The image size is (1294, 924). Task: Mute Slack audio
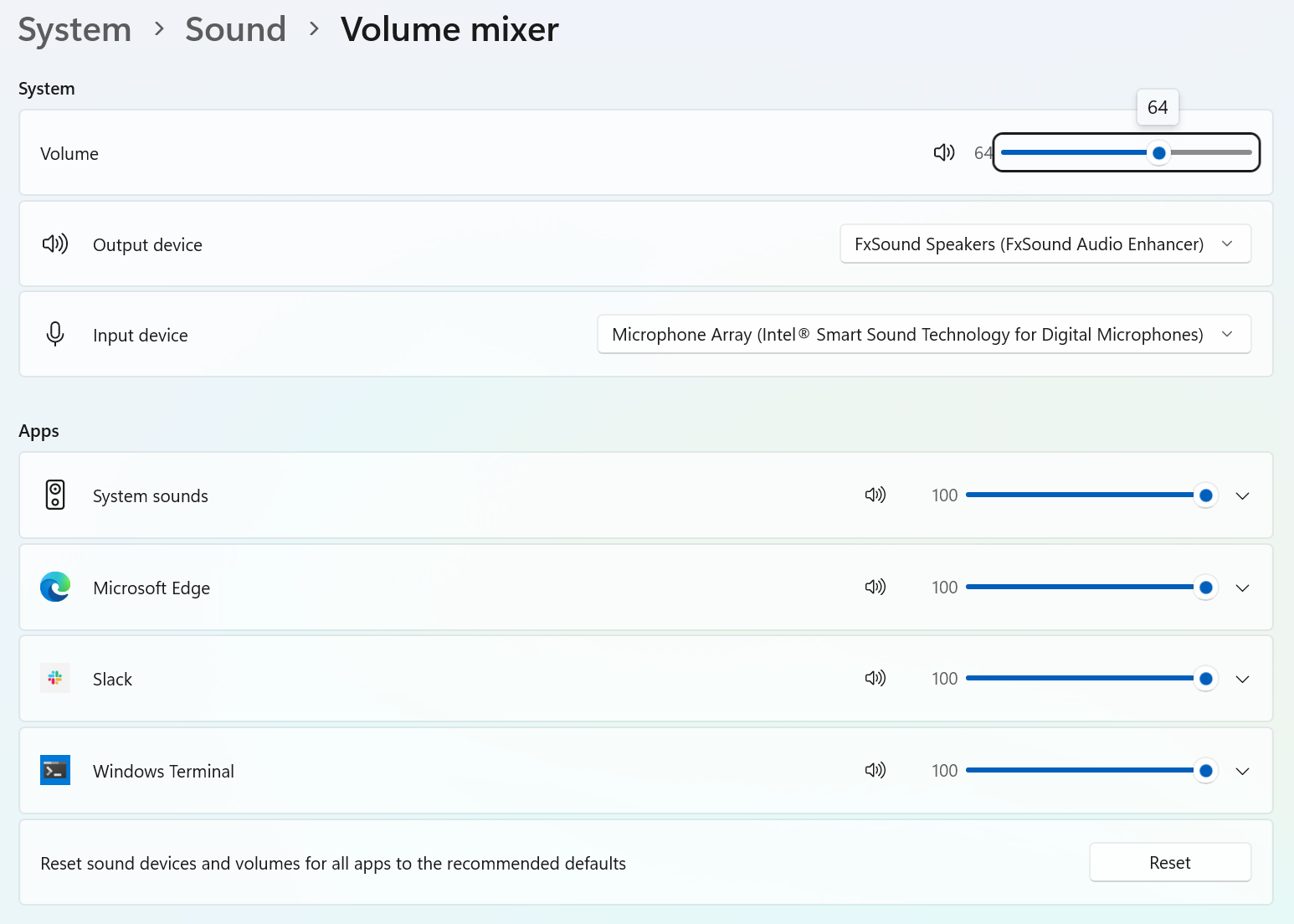(876, 678)
